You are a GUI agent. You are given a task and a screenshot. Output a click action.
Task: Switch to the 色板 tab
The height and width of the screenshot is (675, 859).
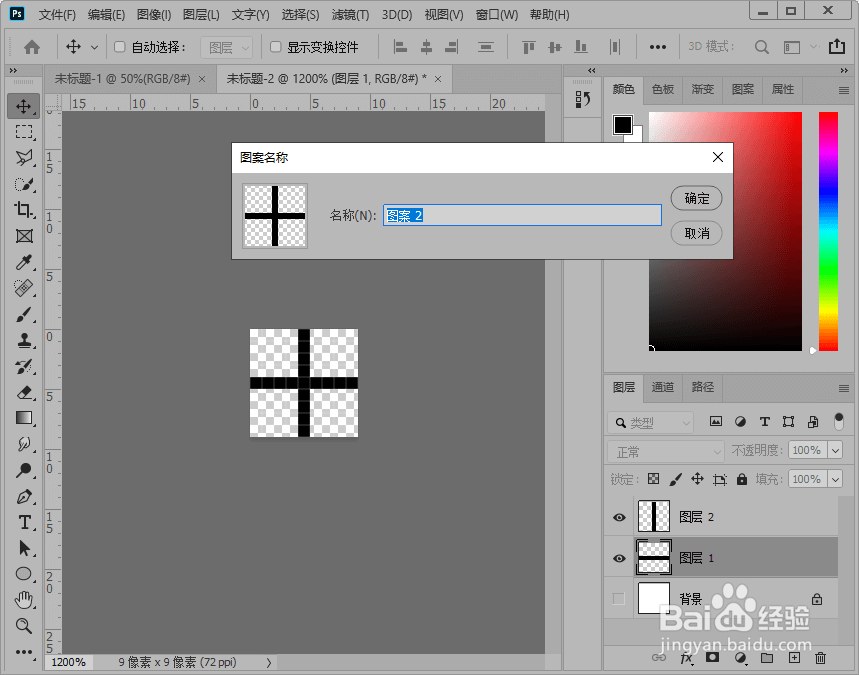click(663, 89)
